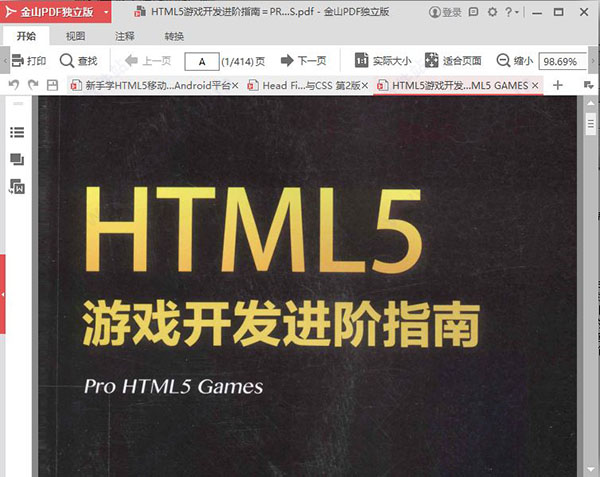Click the PDF file icon in title bar
This screenshot has height=477, width=600.
click(x=139, y=11)
